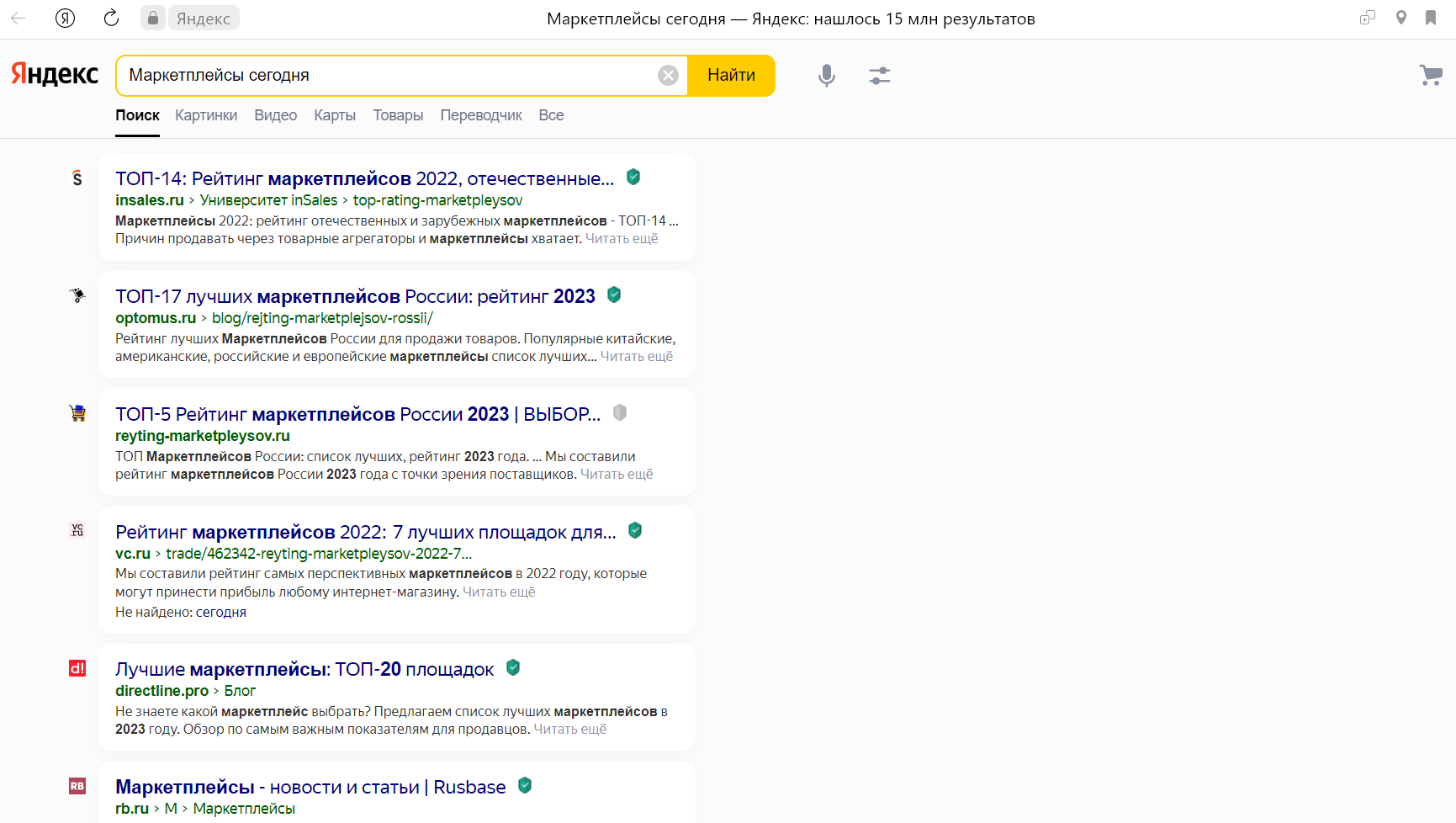Open the Переводчик tab
Viewport: 1456px width, 823px height.
click(481, 115)
